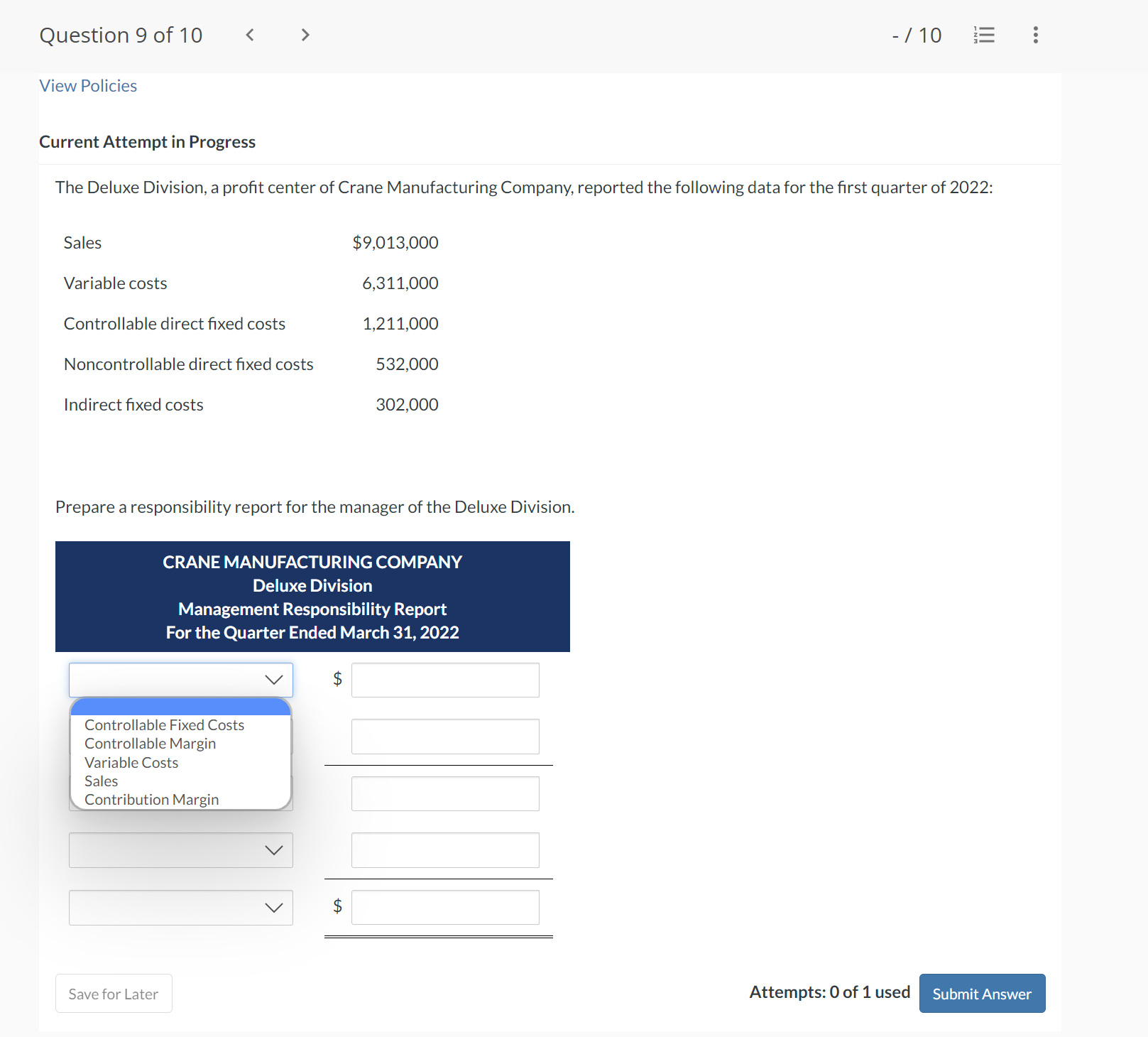Submit the answer
Image resolution: width=1148 pixels, height=1037 pixels.
point(982,994)
